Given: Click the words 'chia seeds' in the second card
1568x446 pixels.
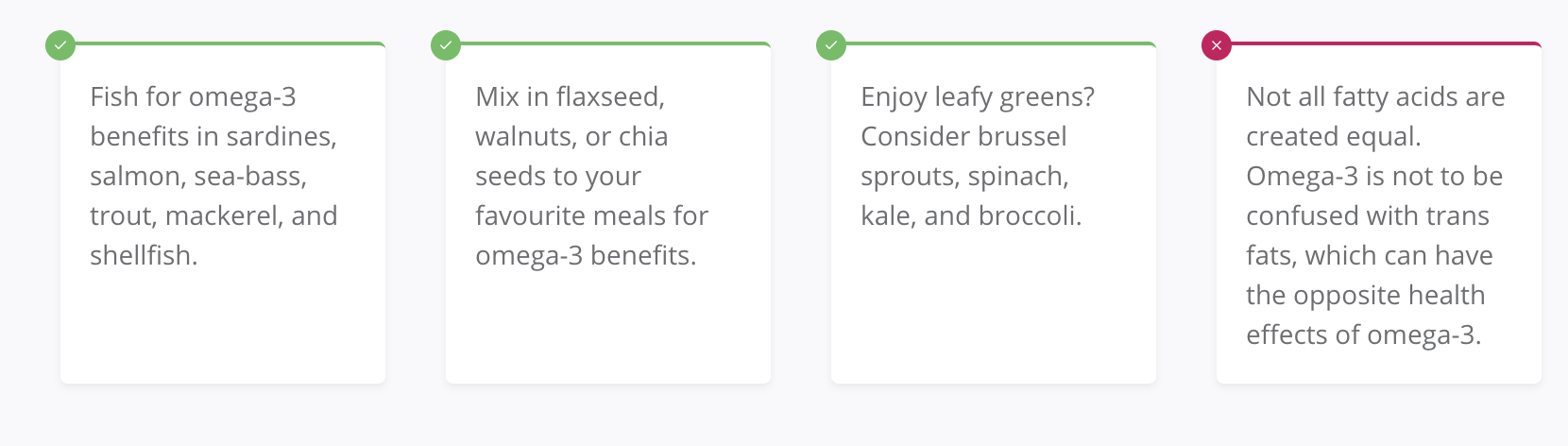Looking at the screenshot, I should coord(571,156).
